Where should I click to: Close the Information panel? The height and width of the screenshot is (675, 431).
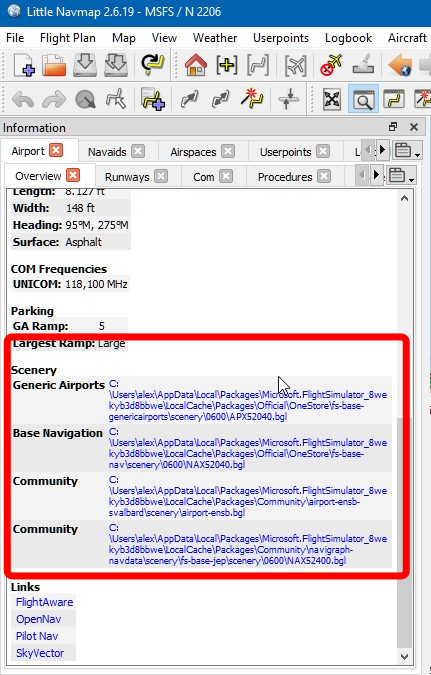(414, 127)
